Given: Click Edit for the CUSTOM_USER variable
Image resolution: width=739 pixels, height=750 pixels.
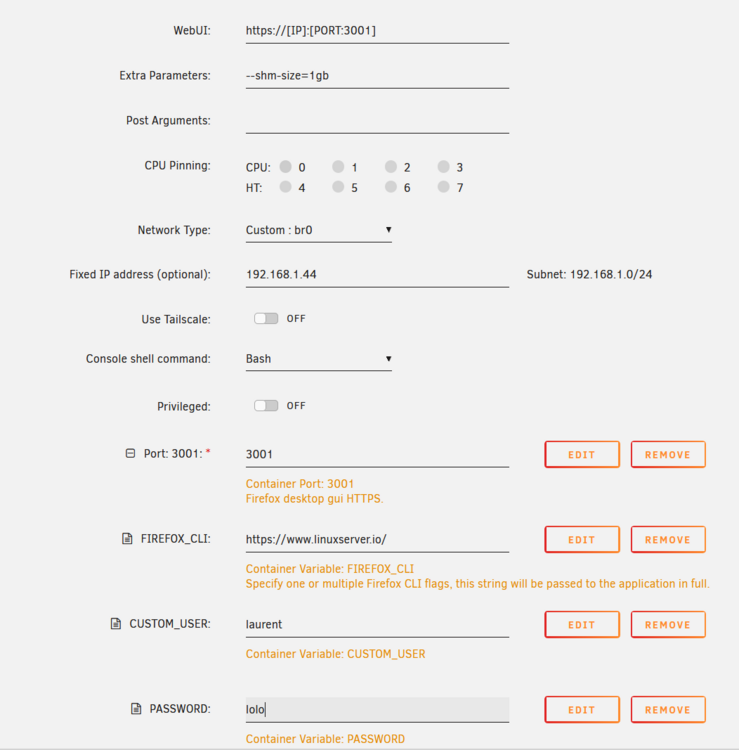Looking at the screenshot, I should 582,625.
